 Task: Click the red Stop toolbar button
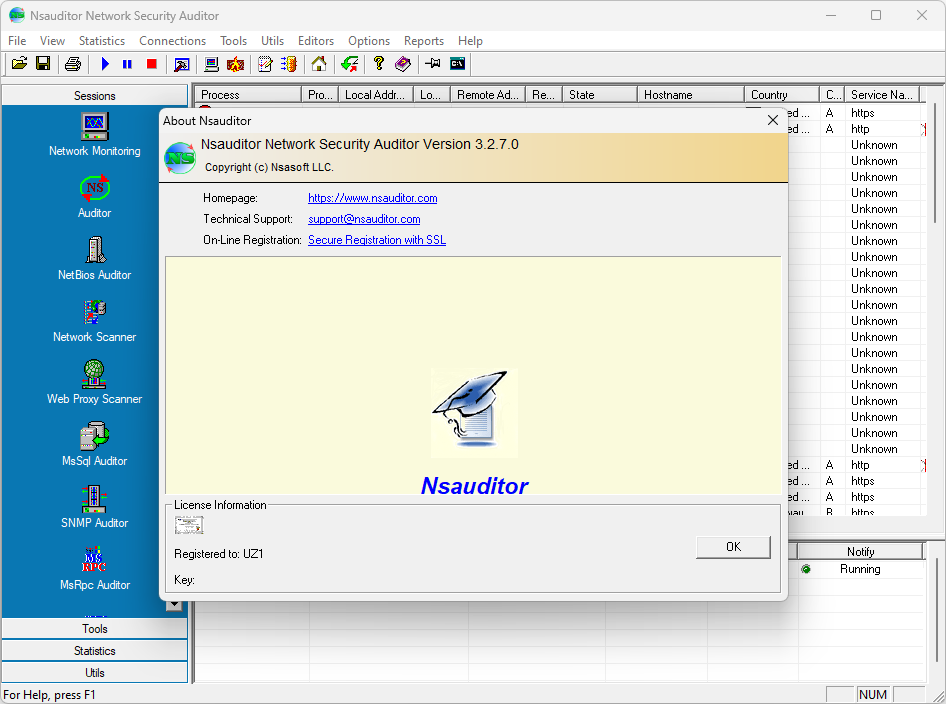151,63
